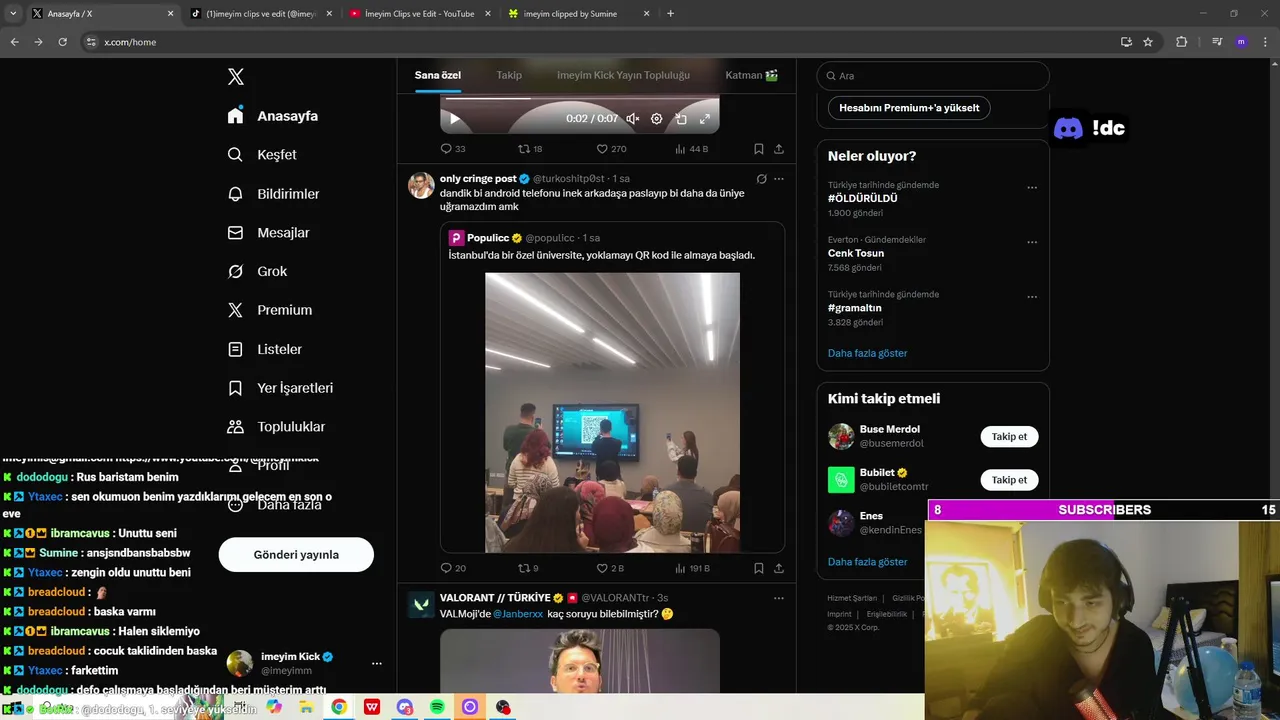Share the top video post
Viewport: 1280px width, 720px height.
click(x=779, y=149)
